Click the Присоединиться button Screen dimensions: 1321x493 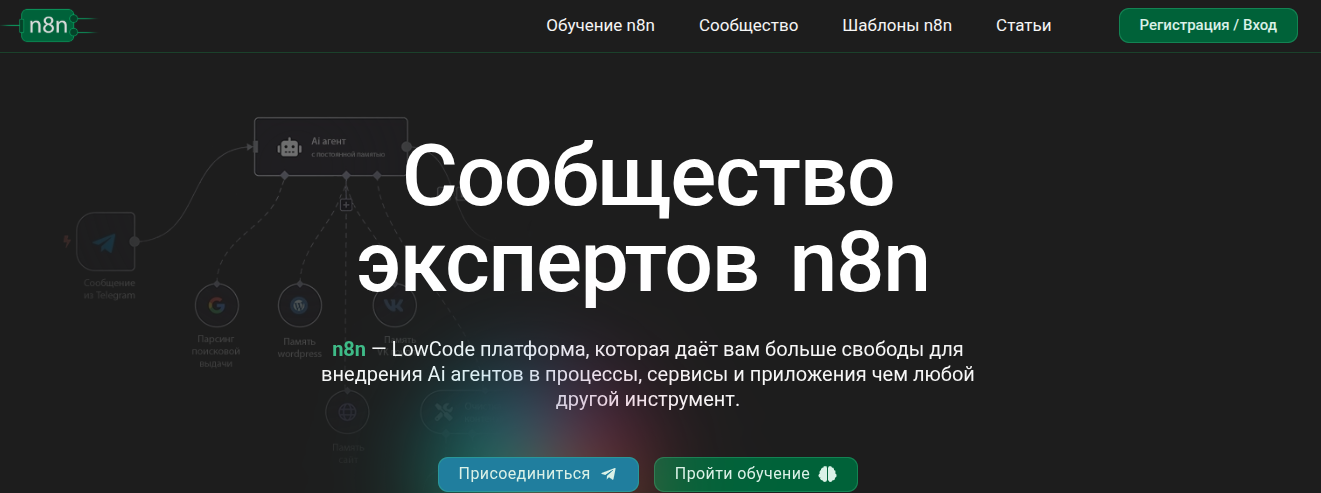coord(538,474)
